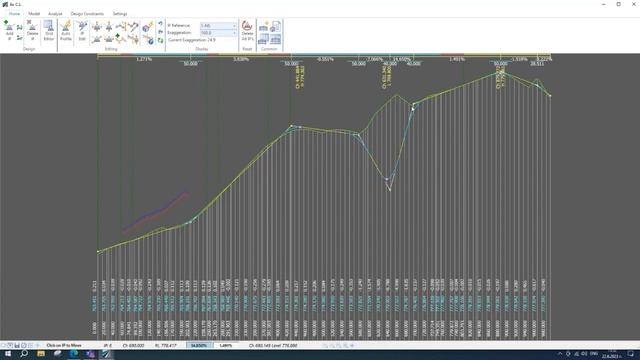Click the small icon right of Add IP, upper
The height and width of the screenshot is (360, 640).
(x=20, y=28)
